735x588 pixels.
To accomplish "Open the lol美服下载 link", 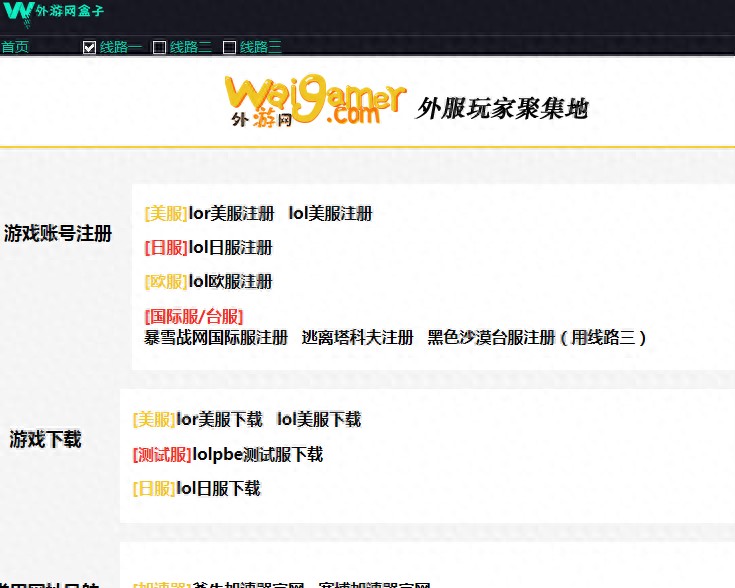I will pyautogui.click(x=319, y=420).
